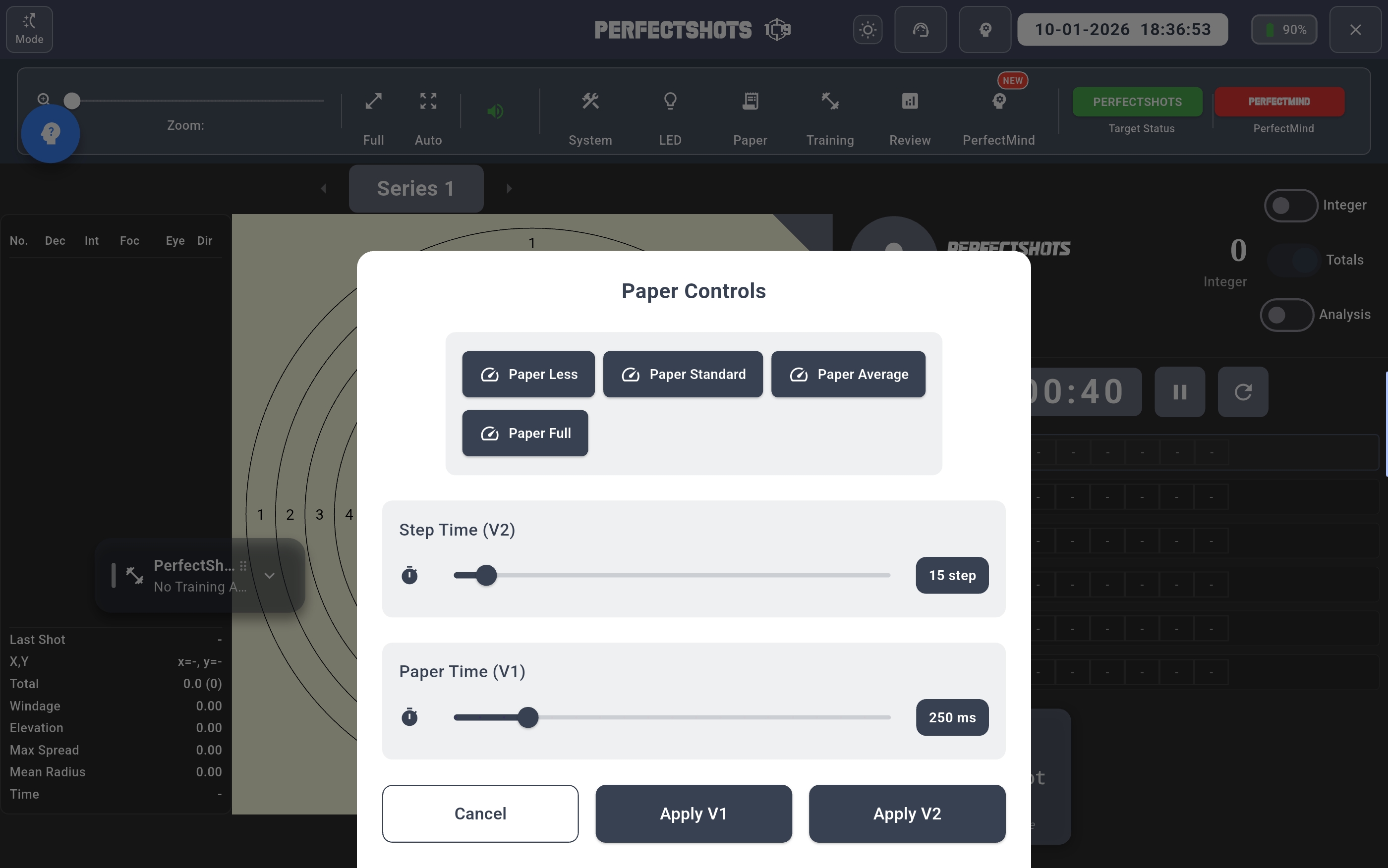This screenshot has height=868, width=1388.
Task: Enable the Analysis switch
Action: pos(1286,315)
